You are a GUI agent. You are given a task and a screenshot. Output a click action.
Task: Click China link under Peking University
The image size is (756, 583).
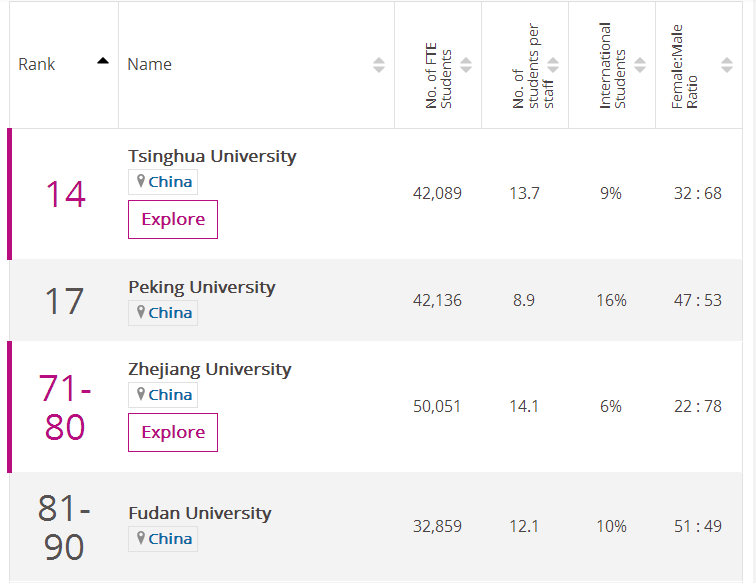coord(170,313)
